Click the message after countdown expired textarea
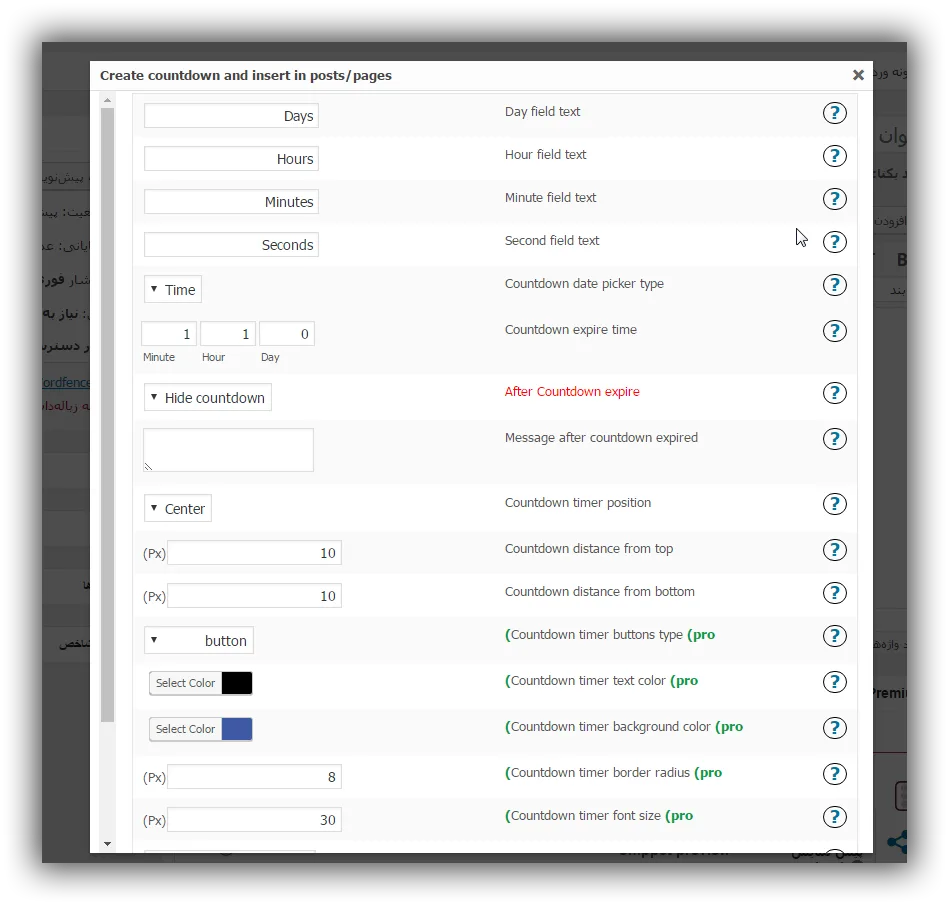Image resolution: width=949 pixels, height=905 pixels. coord(228,450)
